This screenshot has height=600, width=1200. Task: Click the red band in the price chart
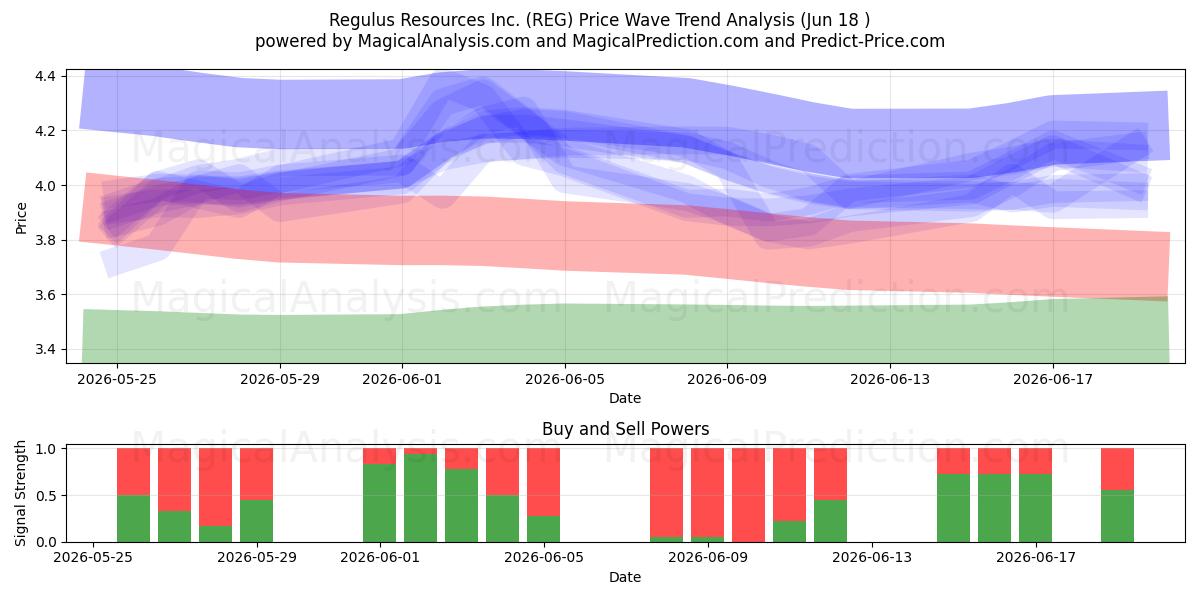(625, 238)
